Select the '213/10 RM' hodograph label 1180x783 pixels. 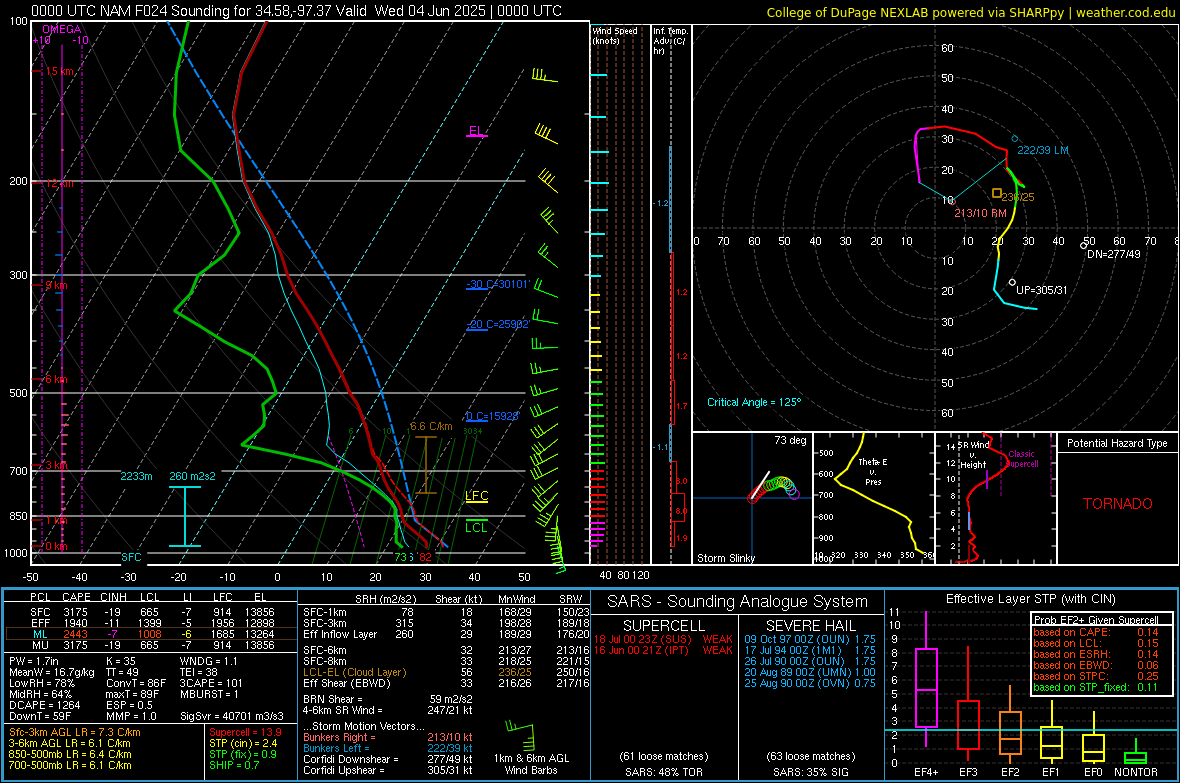click(980, 213)
